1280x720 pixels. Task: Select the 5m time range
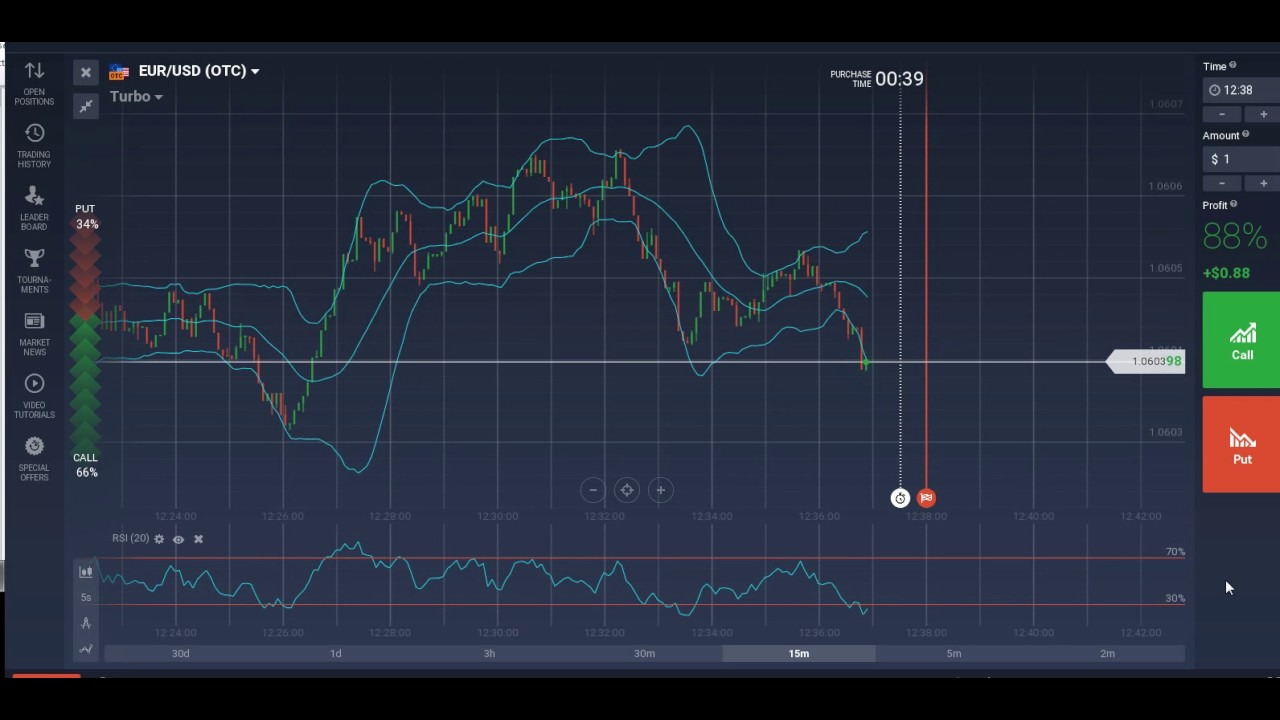click(954, 653)
